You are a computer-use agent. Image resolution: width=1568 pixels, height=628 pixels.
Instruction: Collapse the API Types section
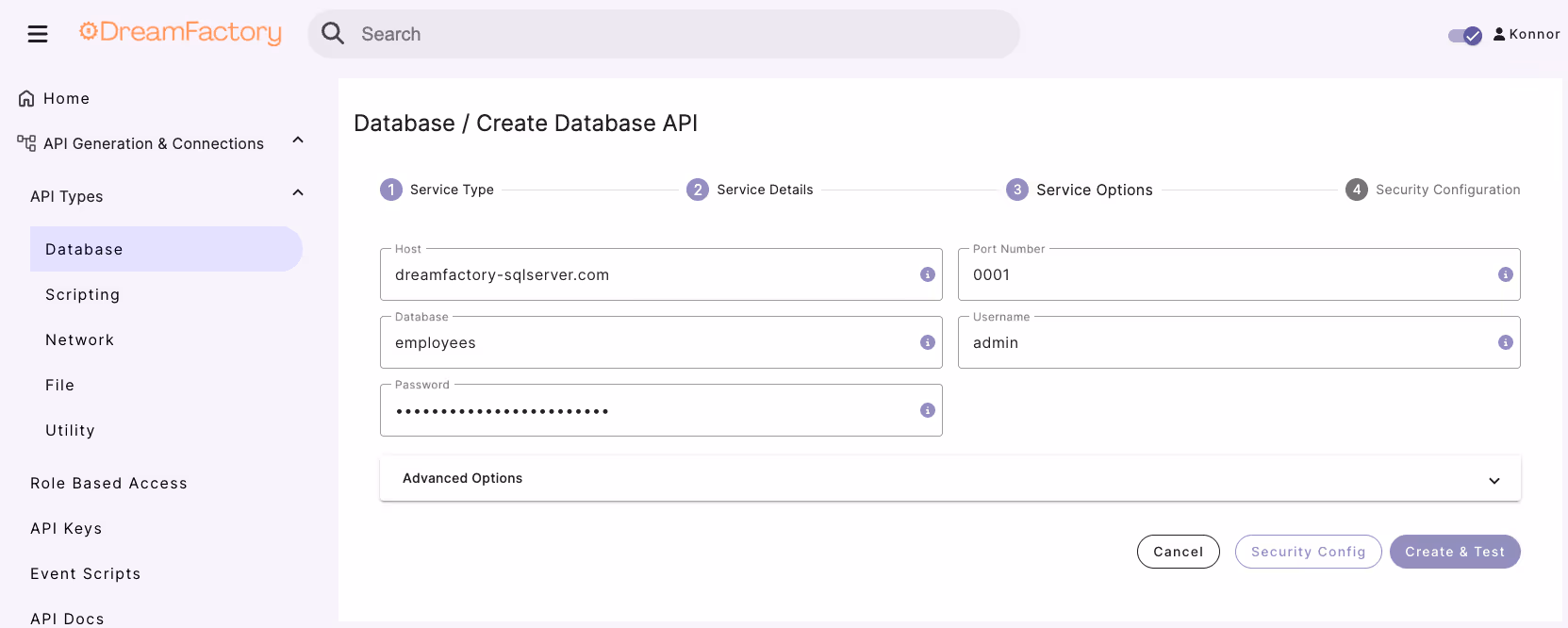[x=298, y=193]
